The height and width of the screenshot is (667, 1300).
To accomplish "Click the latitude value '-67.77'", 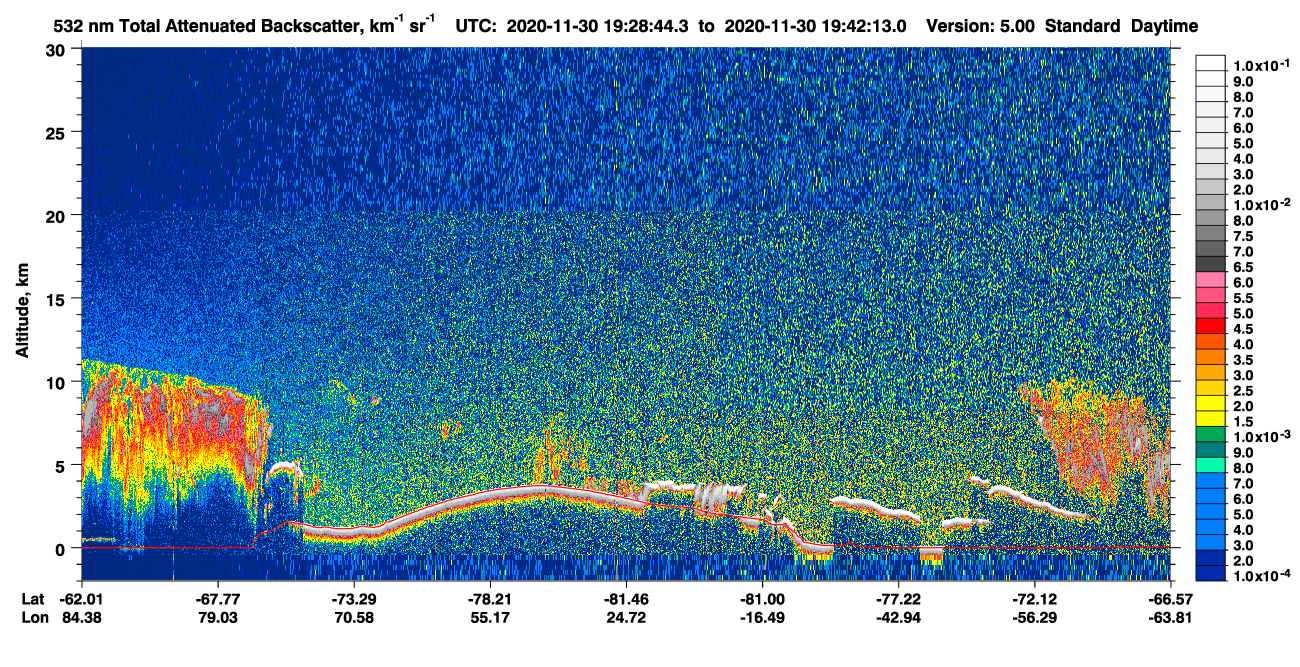I will pos(217,599).
